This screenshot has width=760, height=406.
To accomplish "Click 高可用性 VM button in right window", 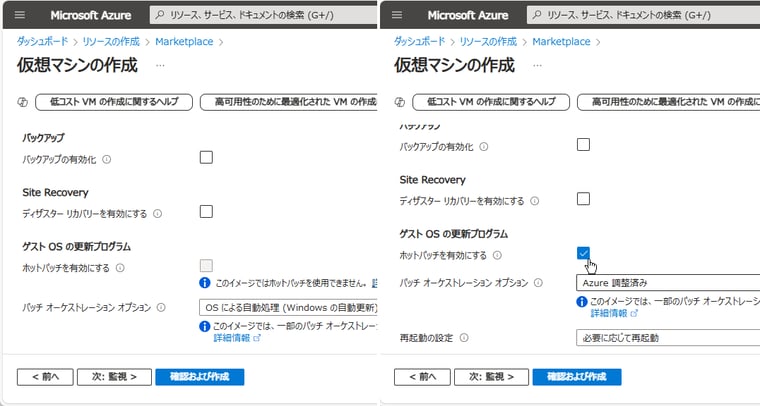I will coord(669,102).
